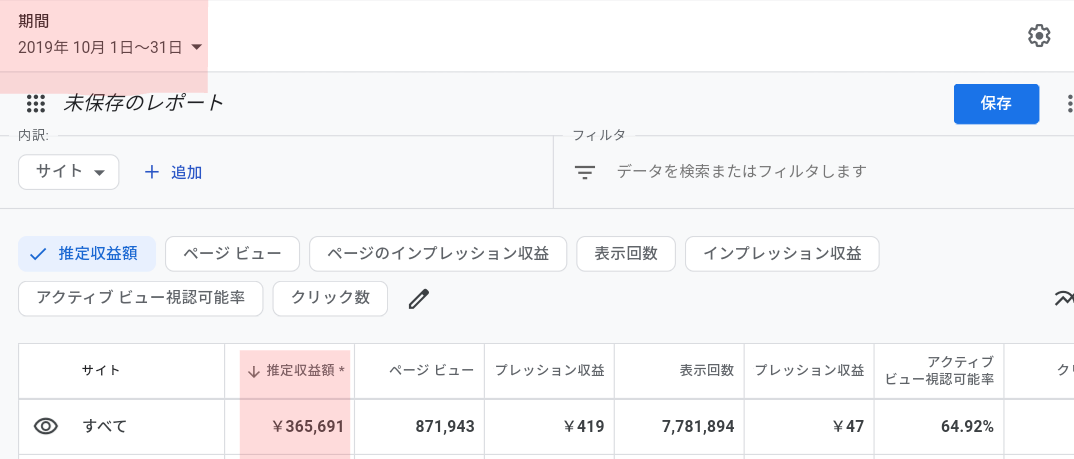1074x459 pixels.
Task: Click the blue 保存 button
Action: pyautogui.click(x=996, y=104)
